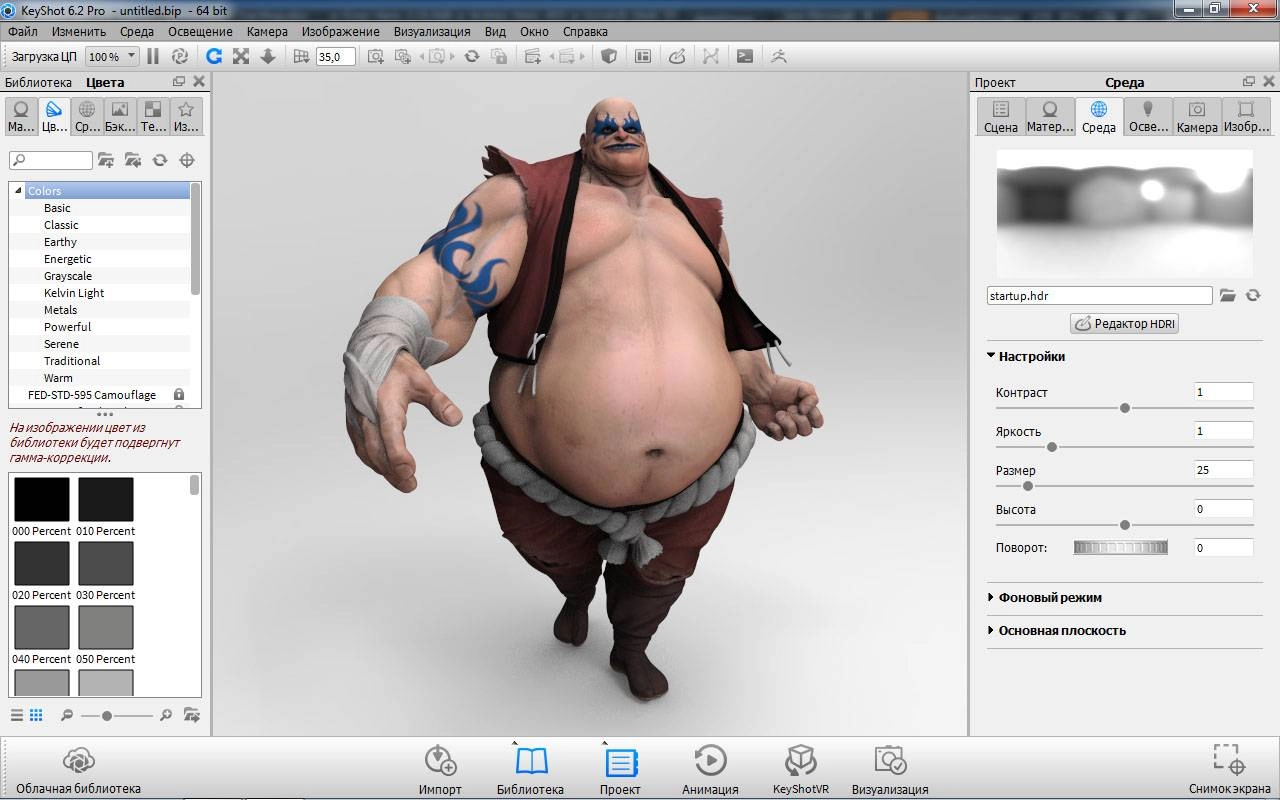Click the downward arrow toolbar icon
The image size is (1280, 800).
tap(268, 57)
